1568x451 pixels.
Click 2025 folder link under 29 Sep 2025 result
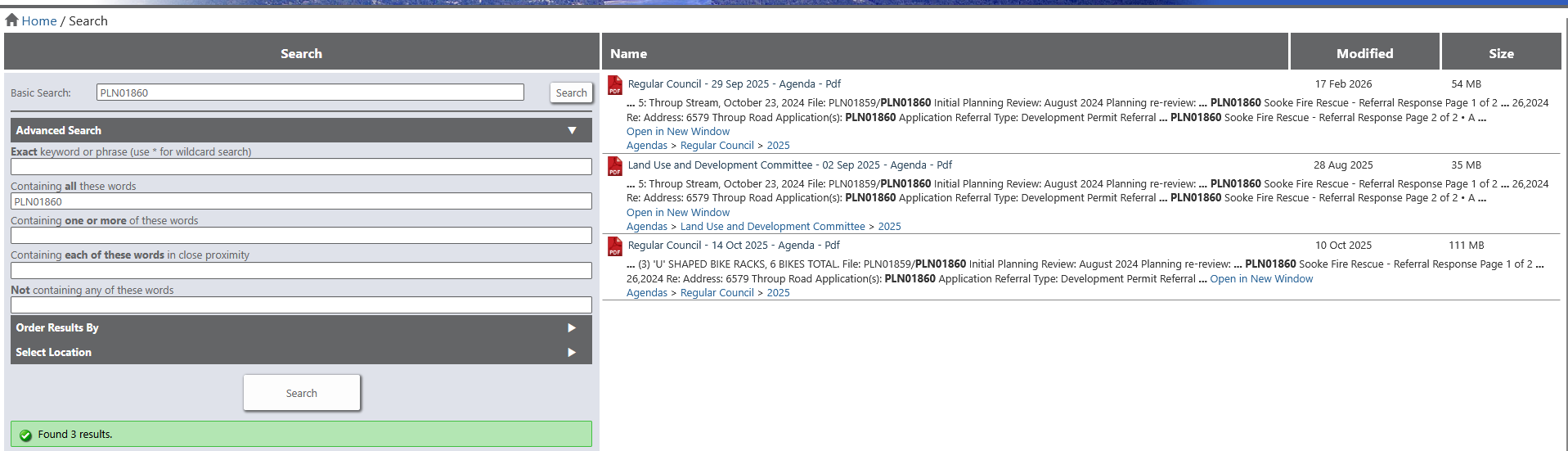coord(778,145)
